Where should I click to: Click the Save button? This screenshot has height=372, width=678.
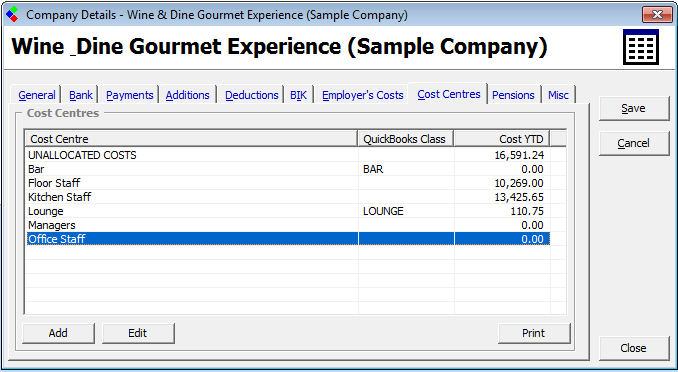[633, 108]
